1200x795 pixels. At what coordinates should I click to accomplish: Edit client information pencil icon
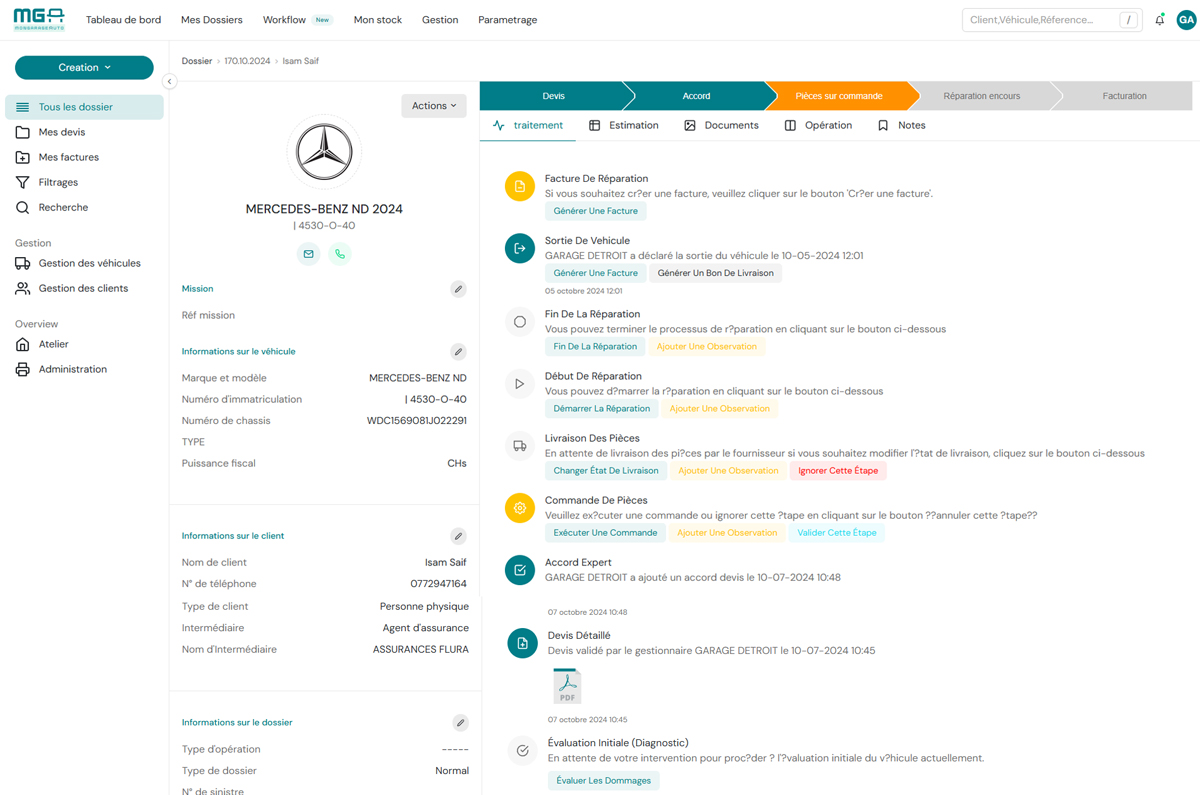point(458,536)
